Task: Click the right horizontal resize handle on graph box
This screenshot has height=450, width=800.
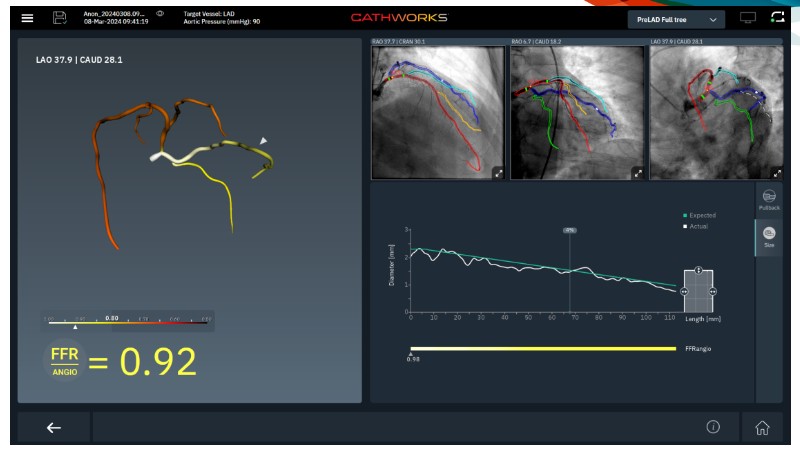Action: [713, 291]
